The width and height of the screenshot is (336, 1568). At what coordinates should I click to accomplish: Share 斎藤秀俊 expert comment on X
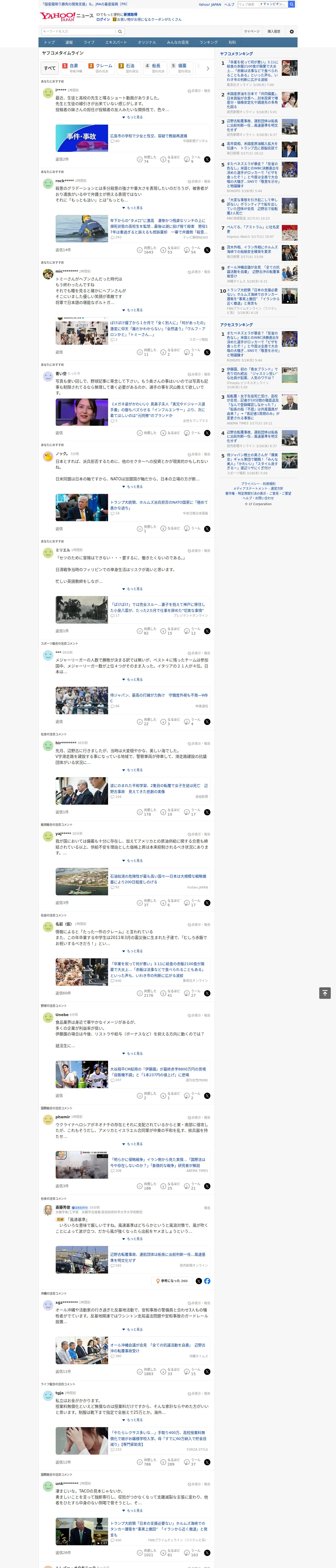pyautogui.click(x=199, y=1281)
